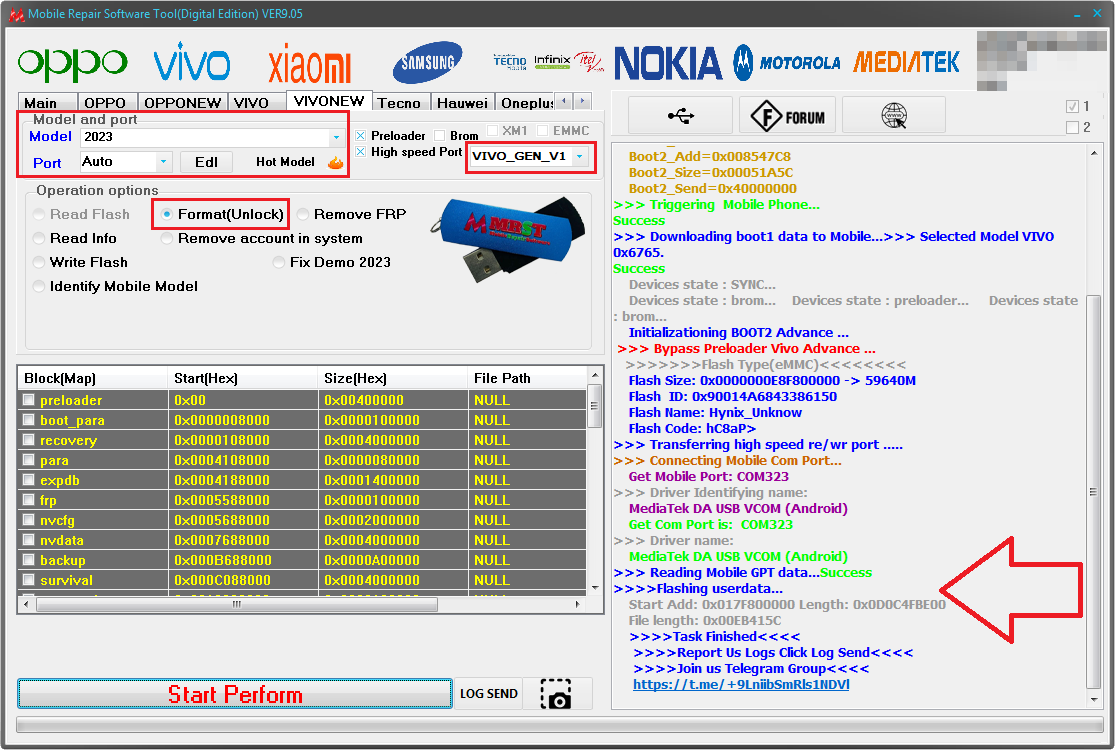Click the bottom progress bar
The width and height of the screenshot is (1115, 750).
(560, 725)
